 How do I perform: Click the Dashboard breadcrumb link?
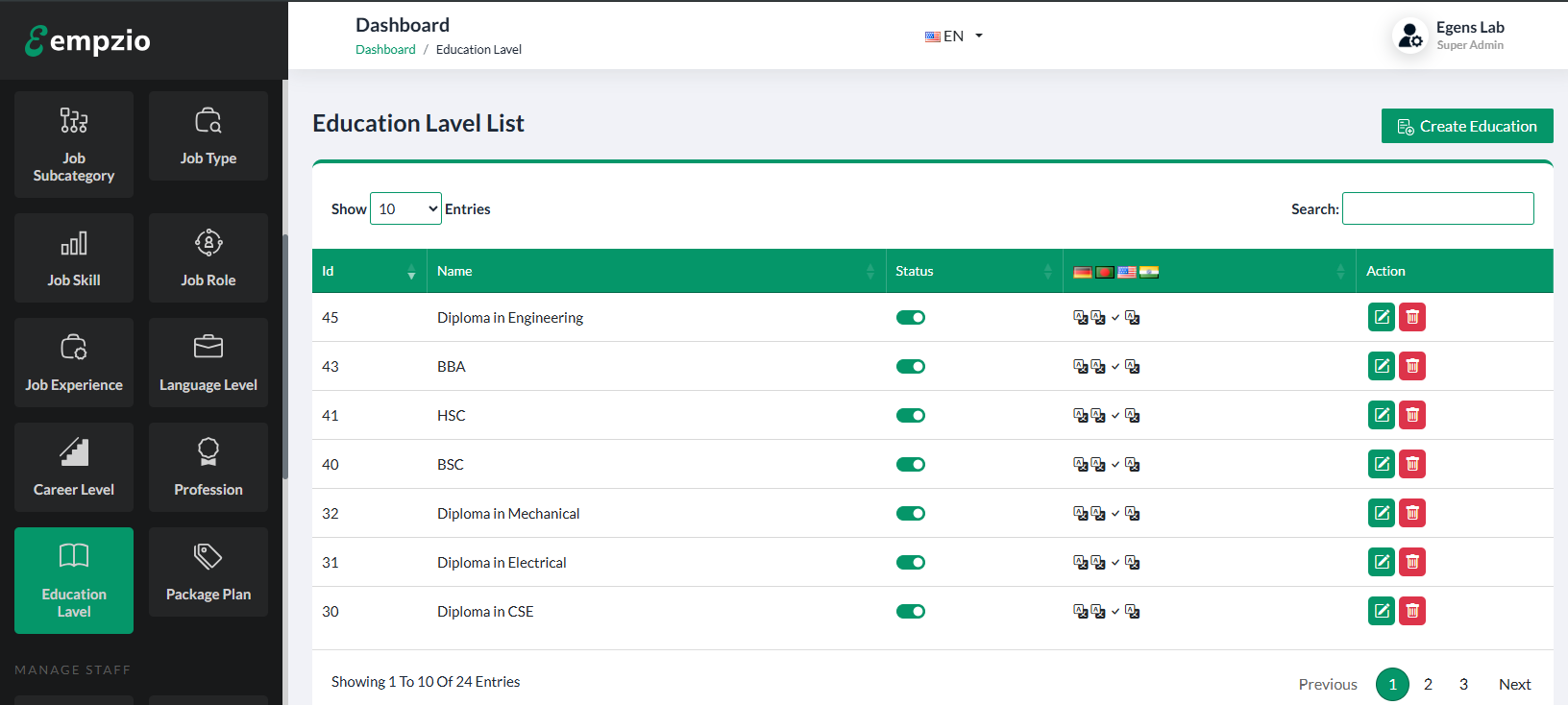coord(385,50)
